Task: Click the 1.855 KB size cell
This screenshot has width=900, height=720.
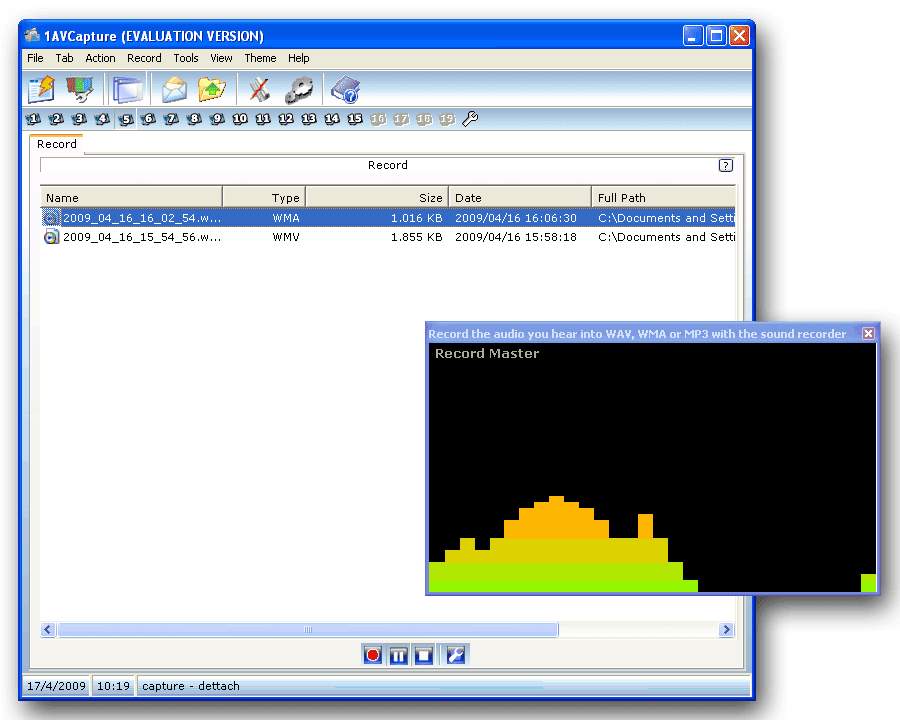Action: tap(416, 237)
